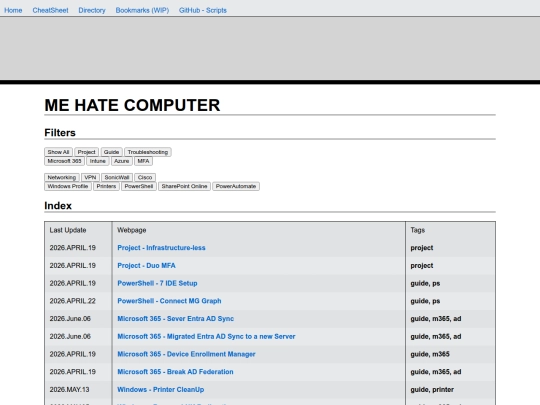Open Project - Infrastructure-less page
Viewport: 540px width, 405px height.
click(161, 248)
